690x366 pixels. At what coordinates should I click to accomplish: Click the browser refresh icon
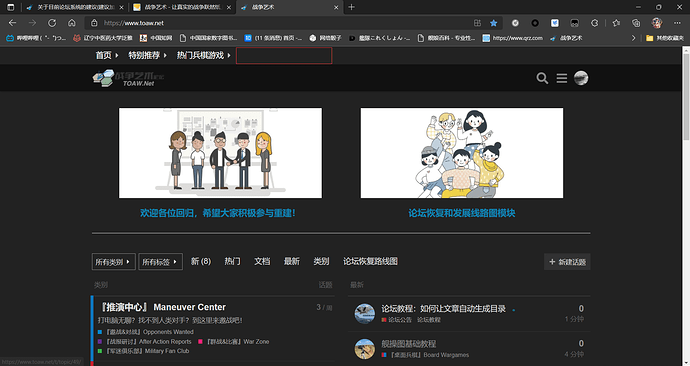52,23
